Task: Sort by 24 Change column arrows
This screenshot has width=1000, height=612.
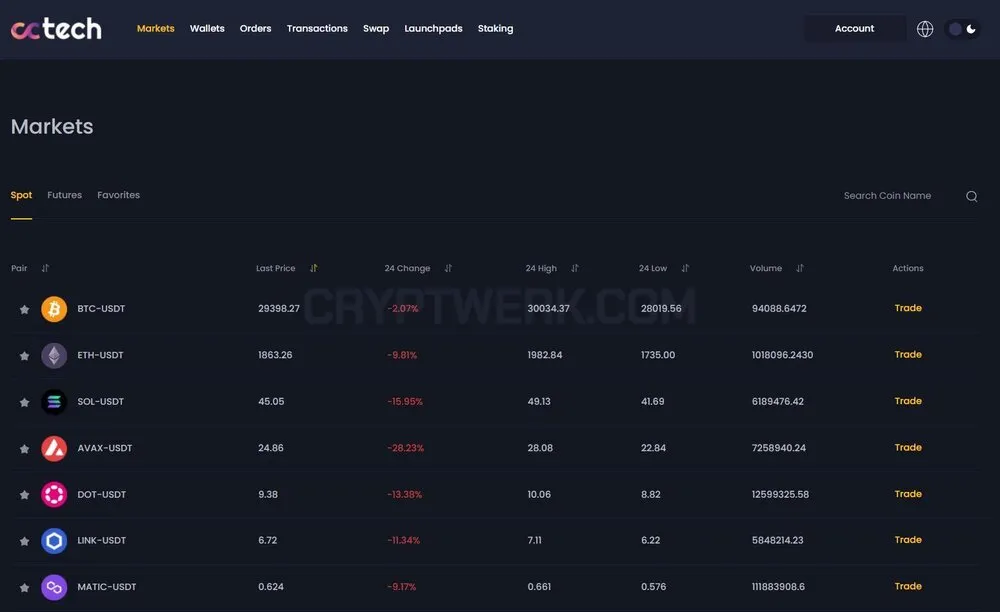Action: [x=448, y=268]
